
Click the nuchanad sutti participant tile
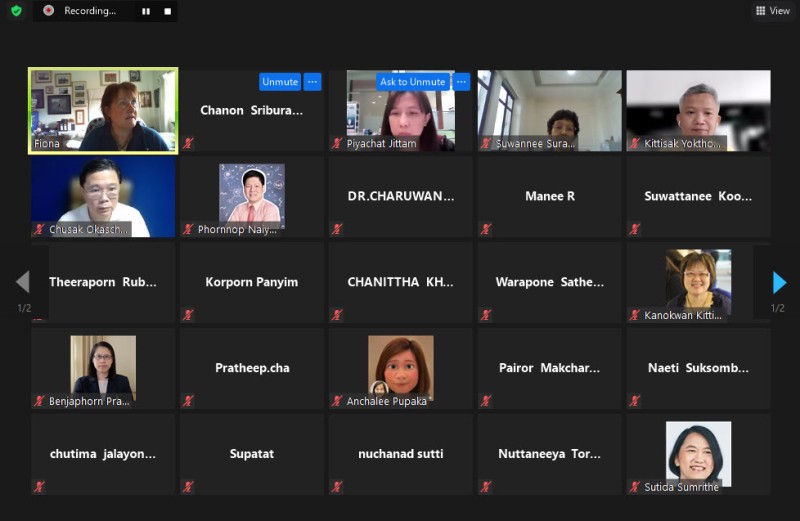400,454
